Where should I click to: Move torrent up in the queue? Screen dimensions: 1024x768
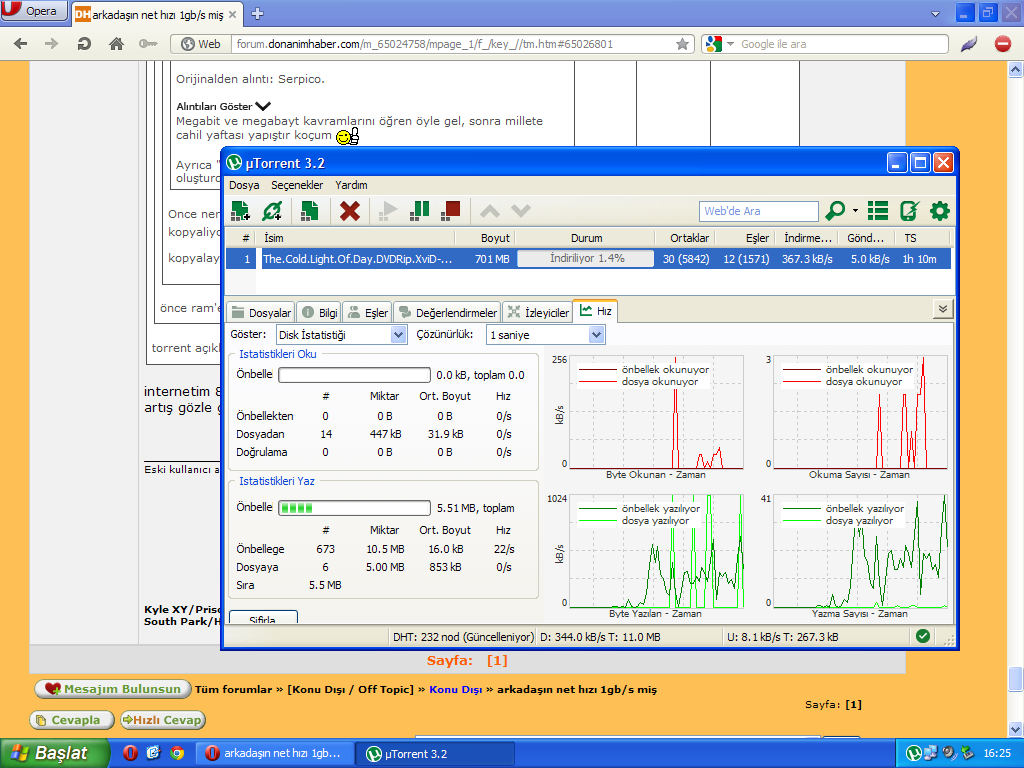pos(490,211)
